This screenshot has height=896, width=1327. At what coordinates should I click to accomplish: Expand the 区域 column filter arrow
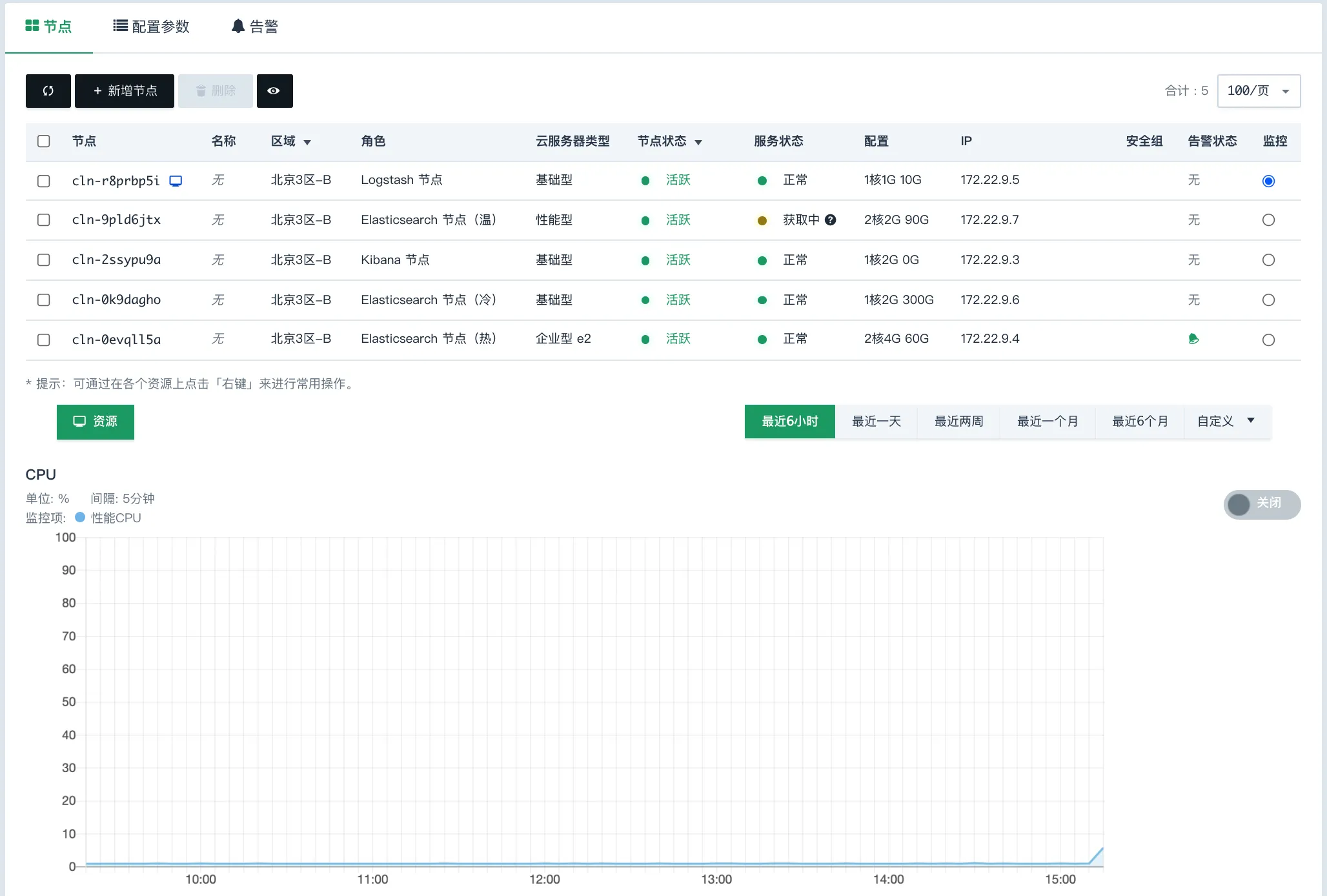[307, 142]
